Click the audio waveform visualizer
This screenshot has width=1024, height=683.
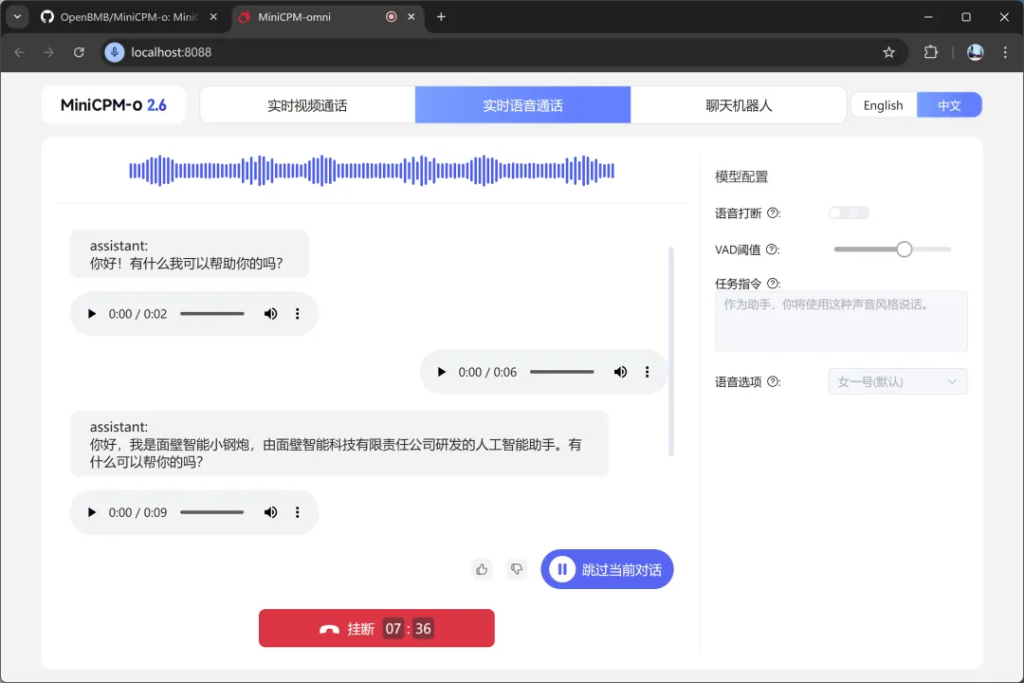[372, 171]
